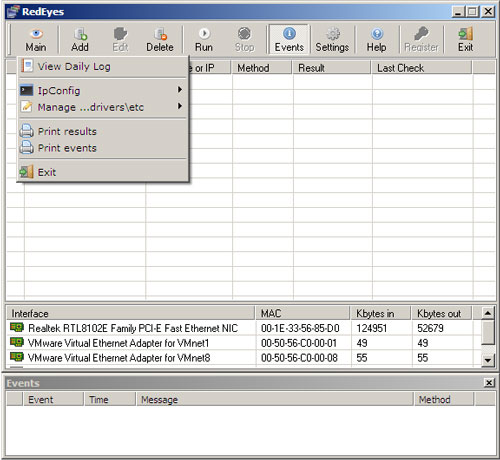Sort by the Last Check column header

tap(421, 68)
